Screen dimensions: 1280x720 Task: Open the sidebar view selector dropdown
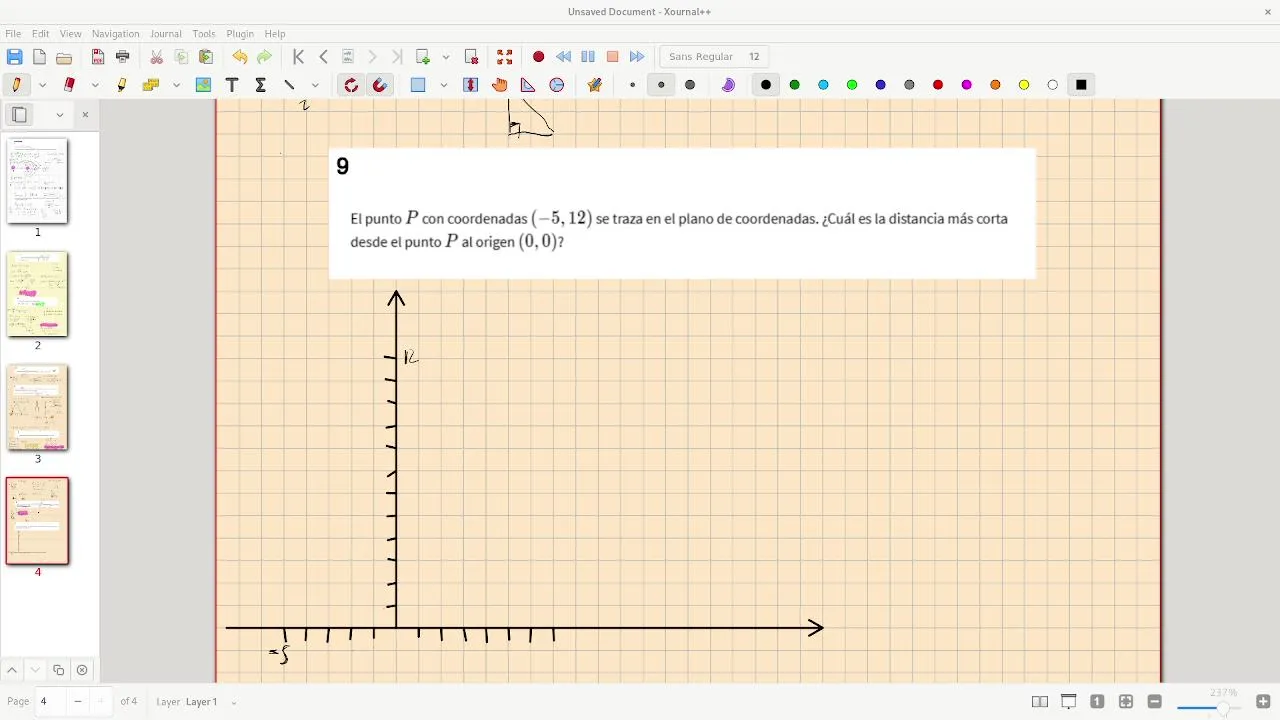click(x=60, y=114)
